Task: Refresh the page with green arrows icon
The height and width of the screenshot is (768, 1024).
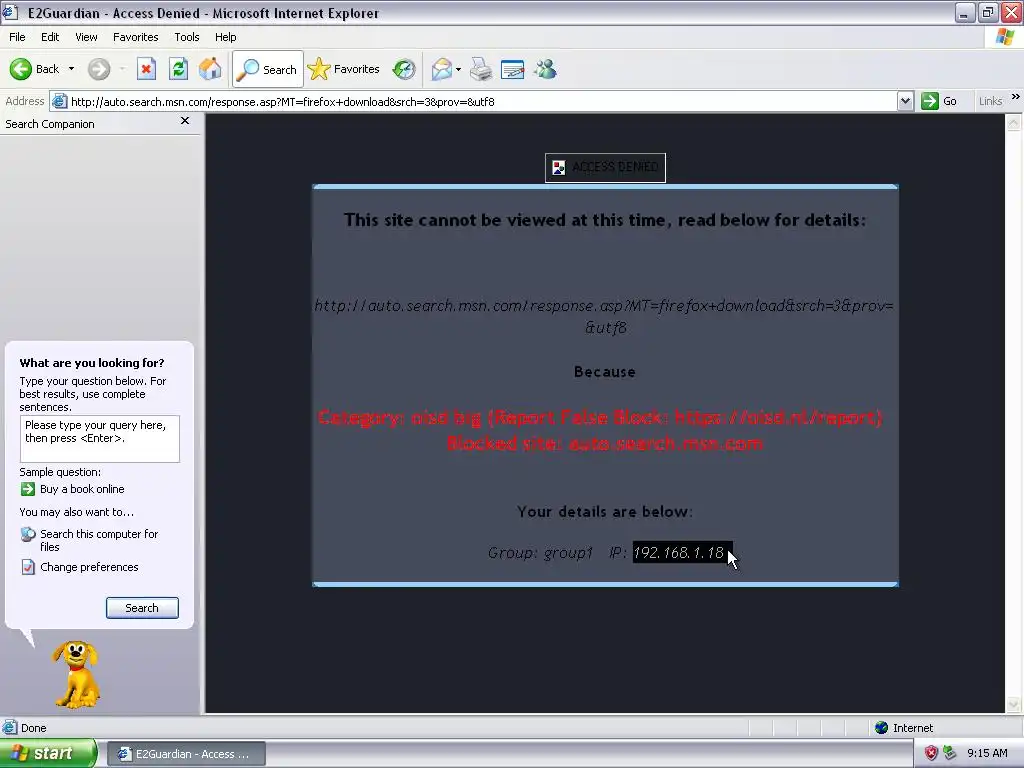Action: click(x=178, y=69)
